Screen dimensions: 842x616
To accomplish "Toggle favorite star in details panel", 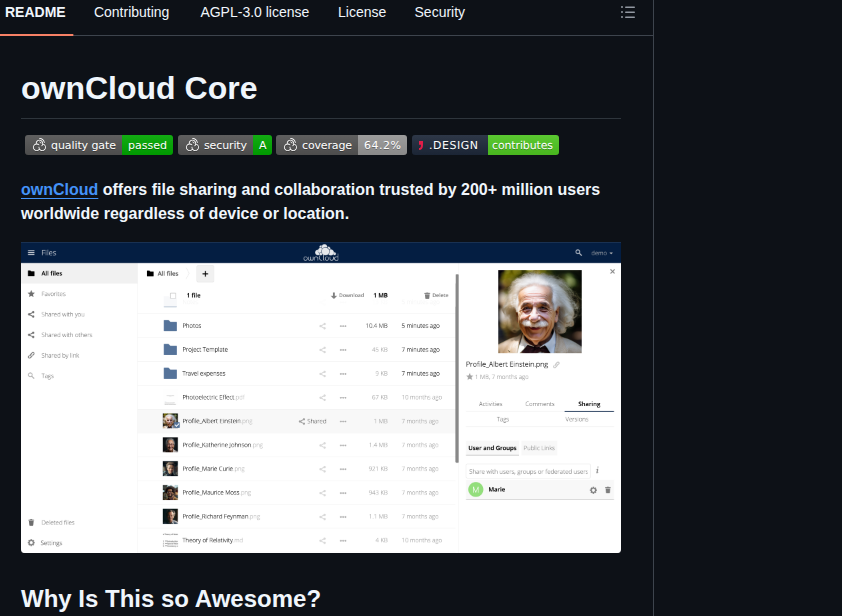I will 469,377.
